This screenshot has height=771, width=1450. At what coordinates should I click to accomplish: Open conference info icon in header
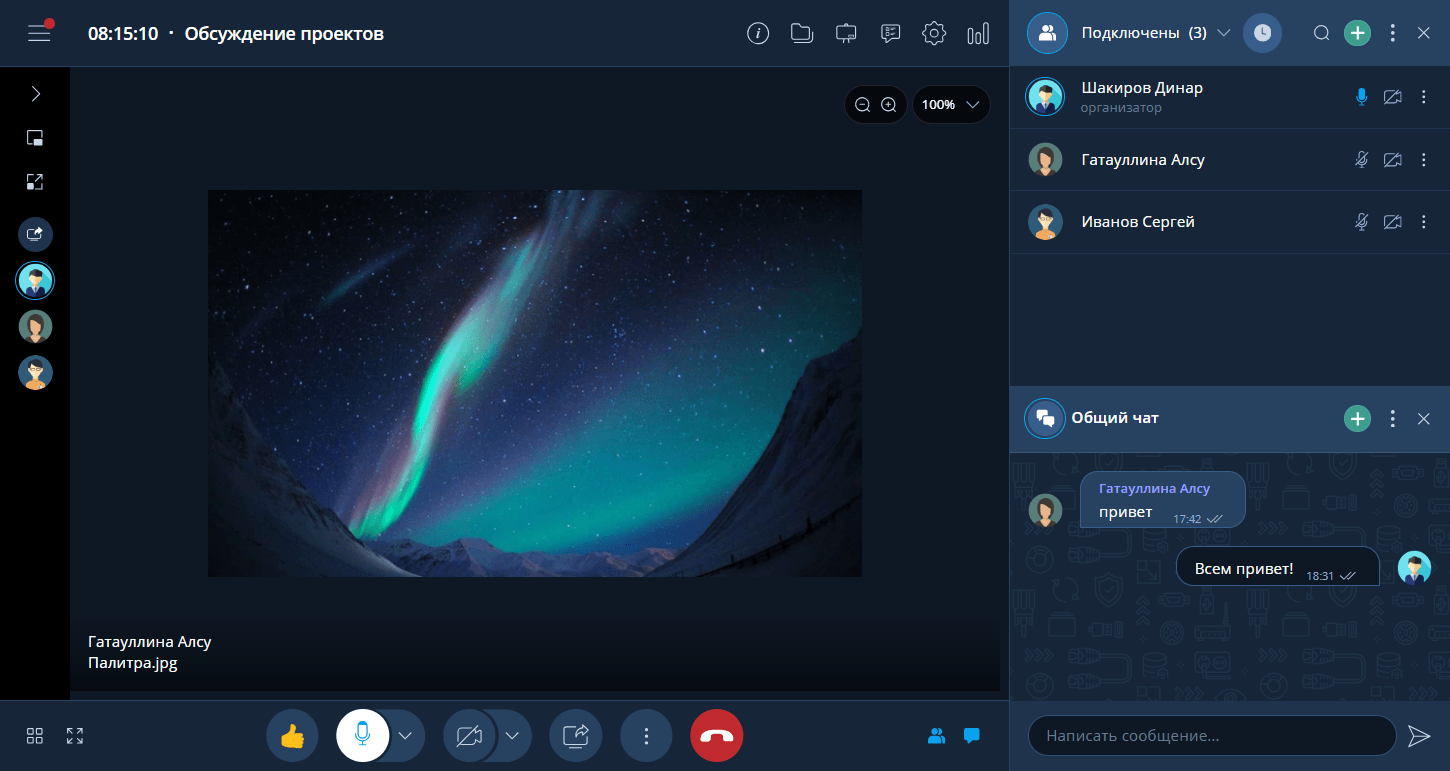point(758,34)
